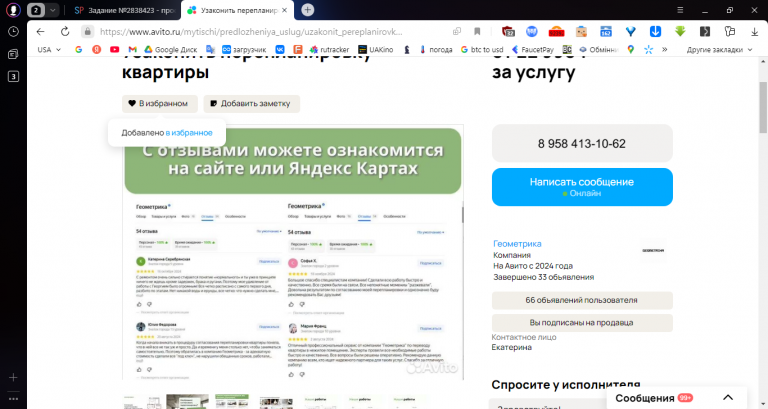The image size is (768, 409).
Task: Open the Google bookmark
Action: (78, 49)
